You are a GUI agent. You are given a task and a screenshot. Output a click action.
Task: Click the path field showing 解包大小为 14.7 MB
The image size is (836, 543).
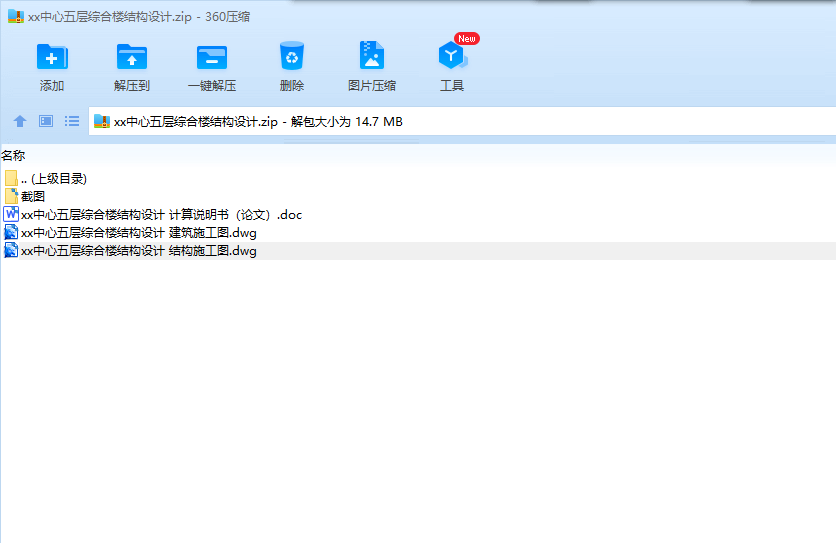coord(462,121)
